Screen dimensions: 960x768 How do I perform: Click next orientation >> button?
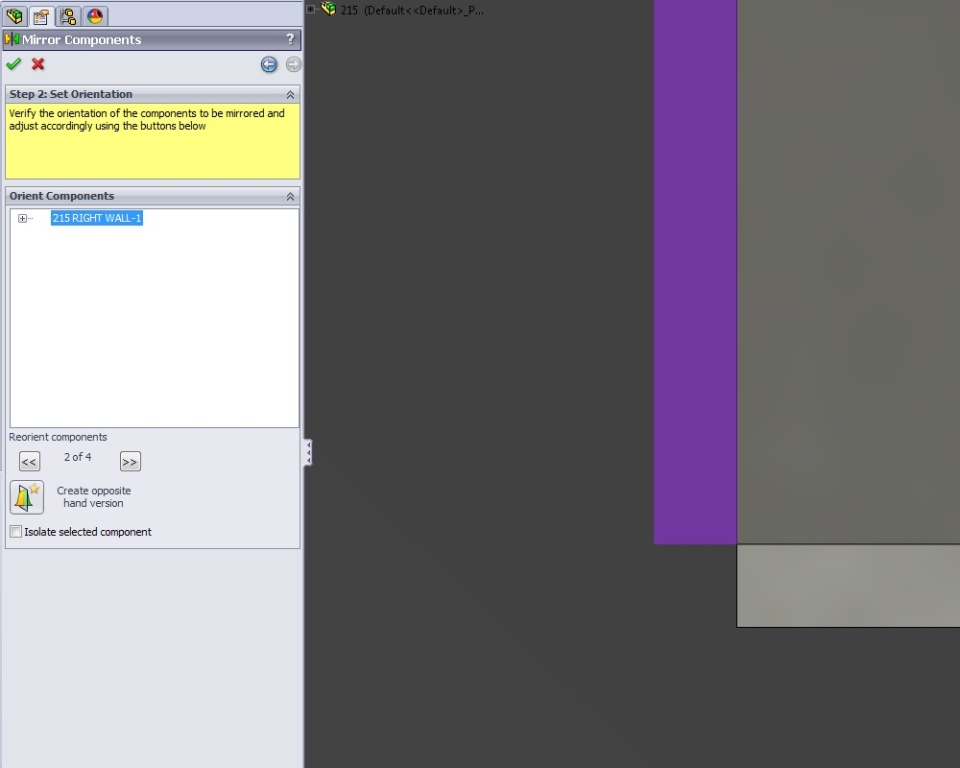click(130, 461)
